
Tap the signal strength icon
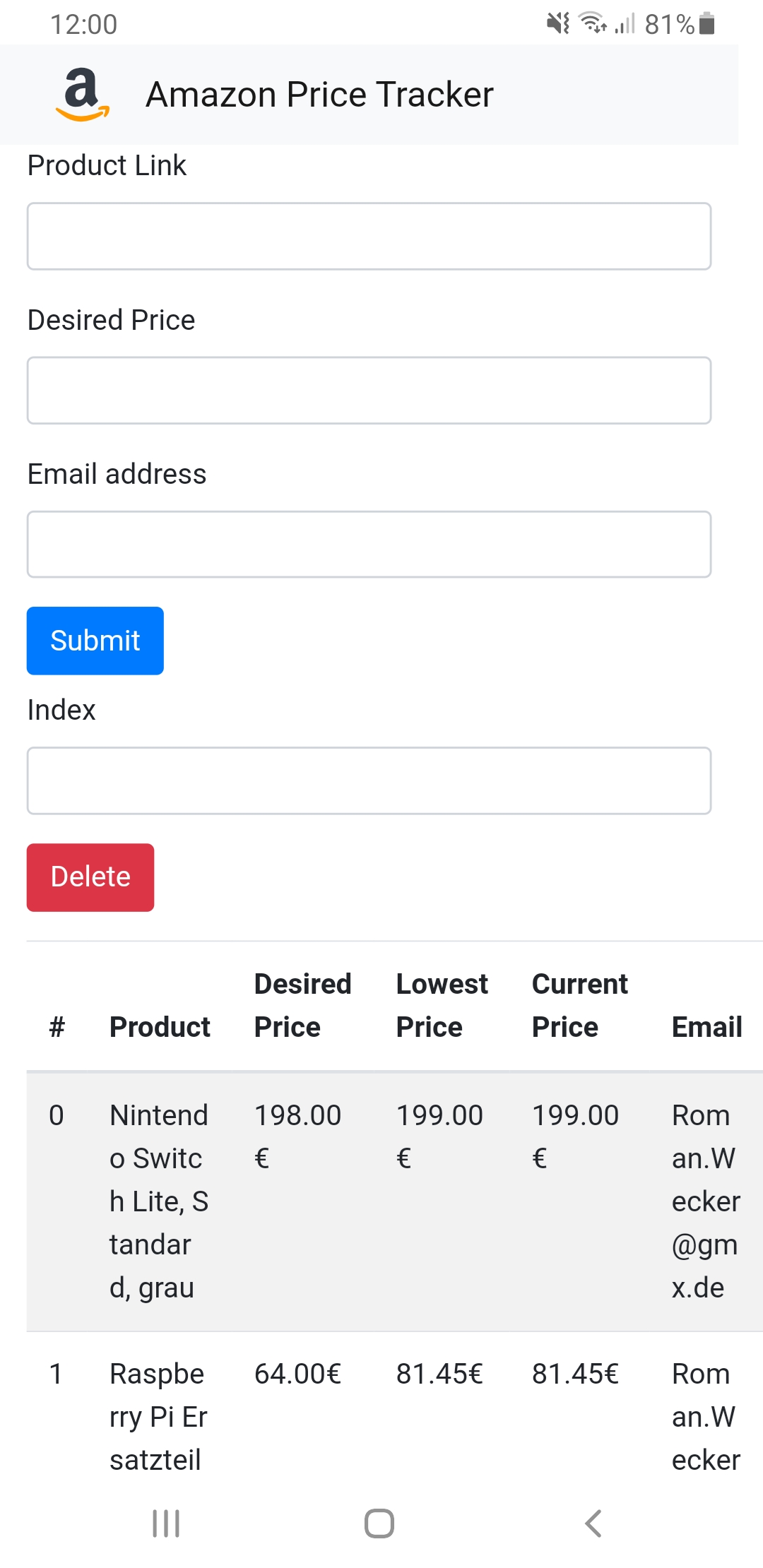625,24
